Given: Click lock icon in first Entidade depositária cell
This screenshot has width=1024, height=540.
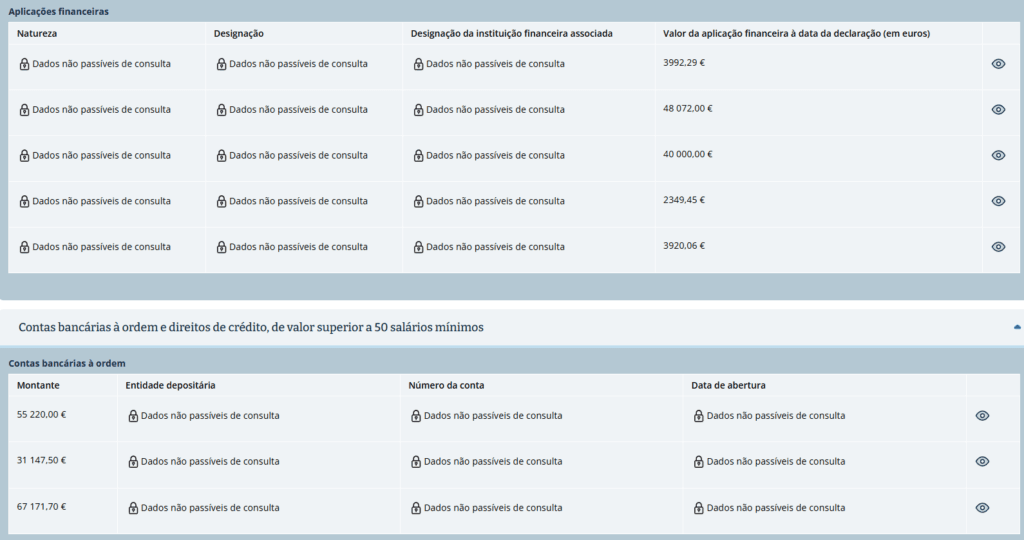Looking at the screenshot, I should click(x=133, y=416).
